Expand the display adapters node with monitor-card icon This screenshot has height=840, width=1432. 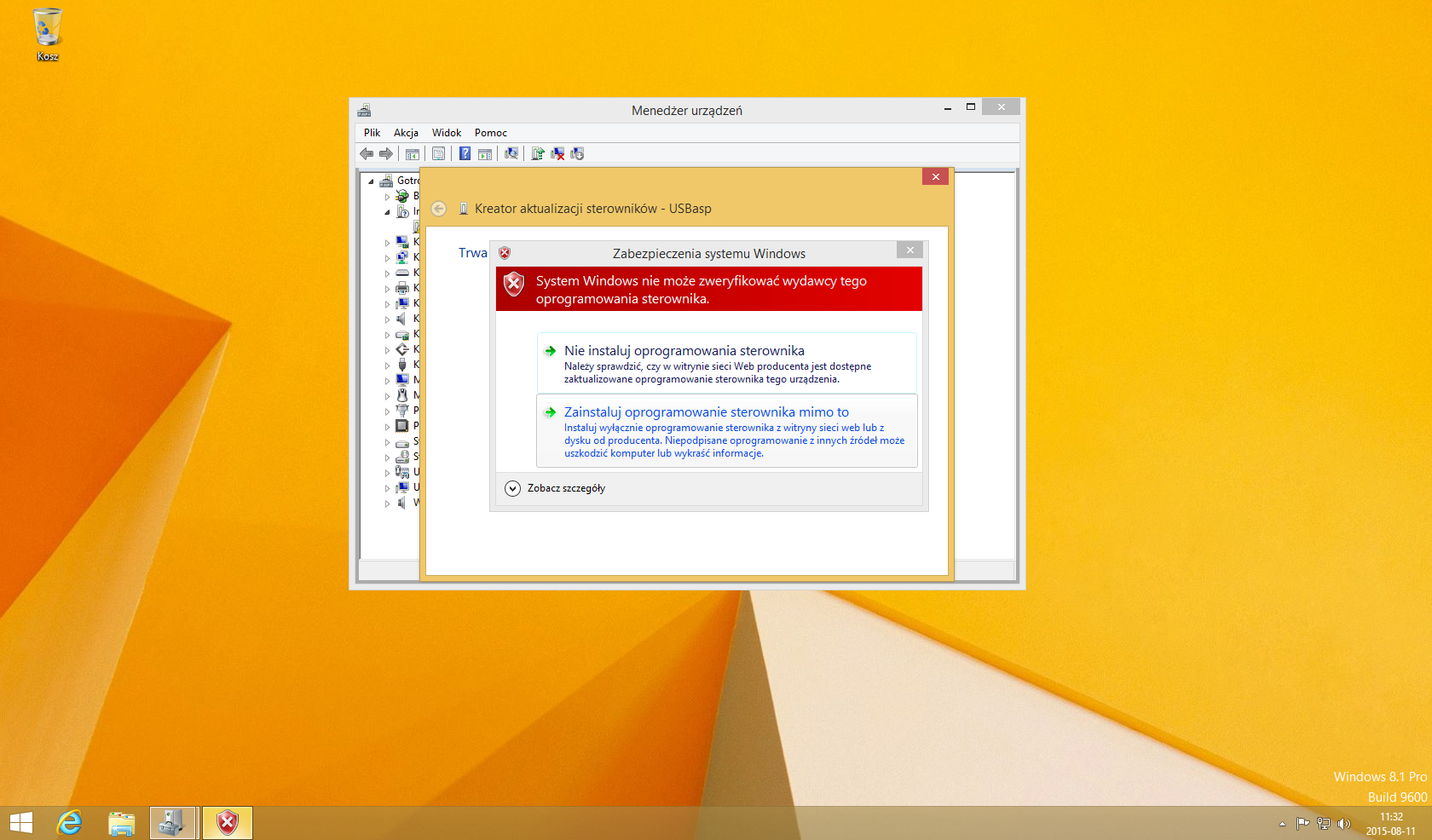(387, 243)
